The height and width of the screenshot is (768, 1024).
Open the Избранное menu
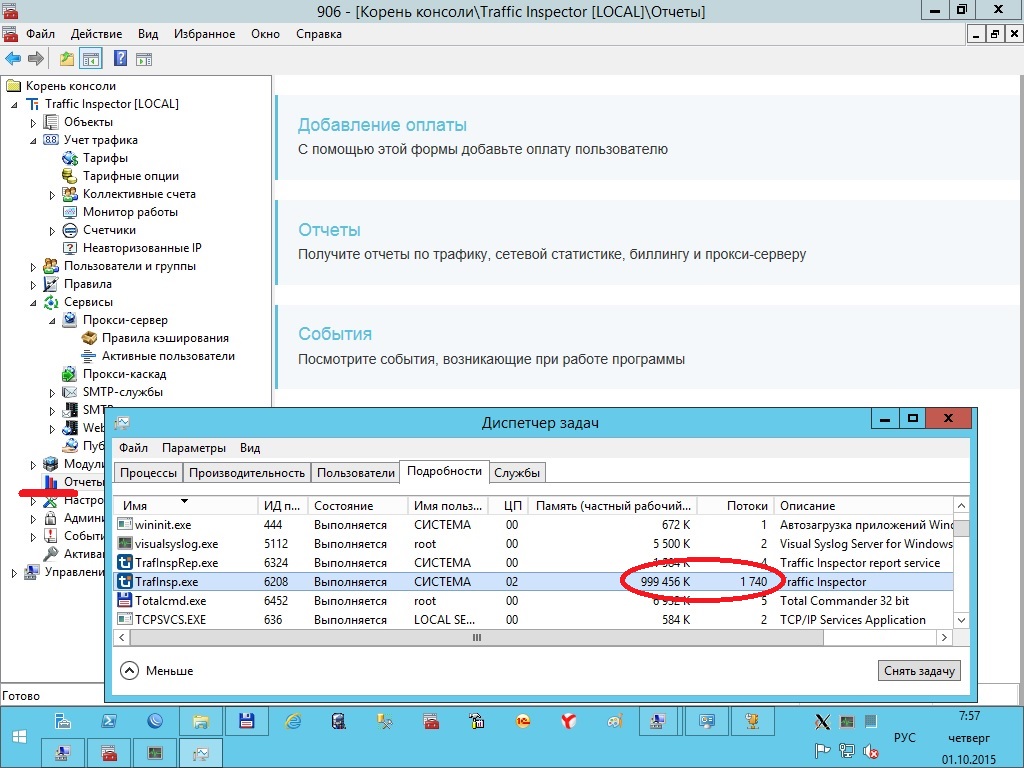[x=204, y=34]
